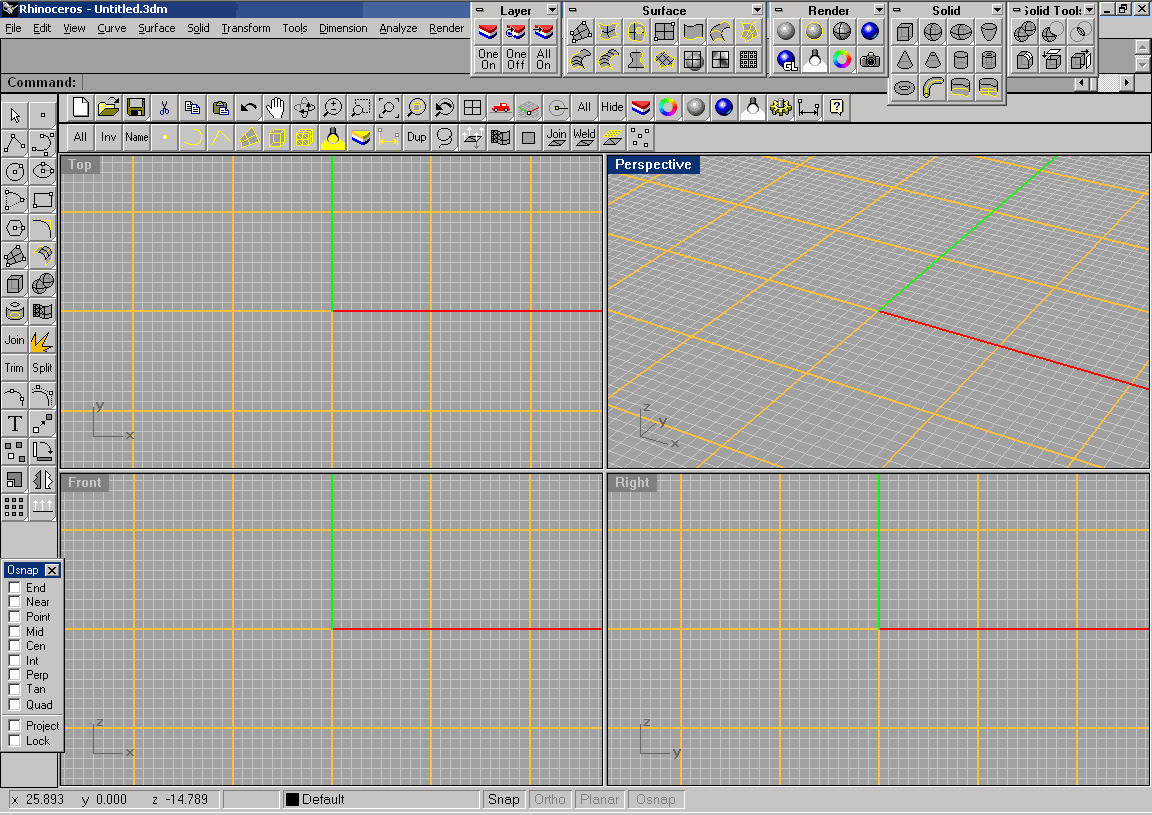Click the torus icon in Solid toolbar

[905, 88]
